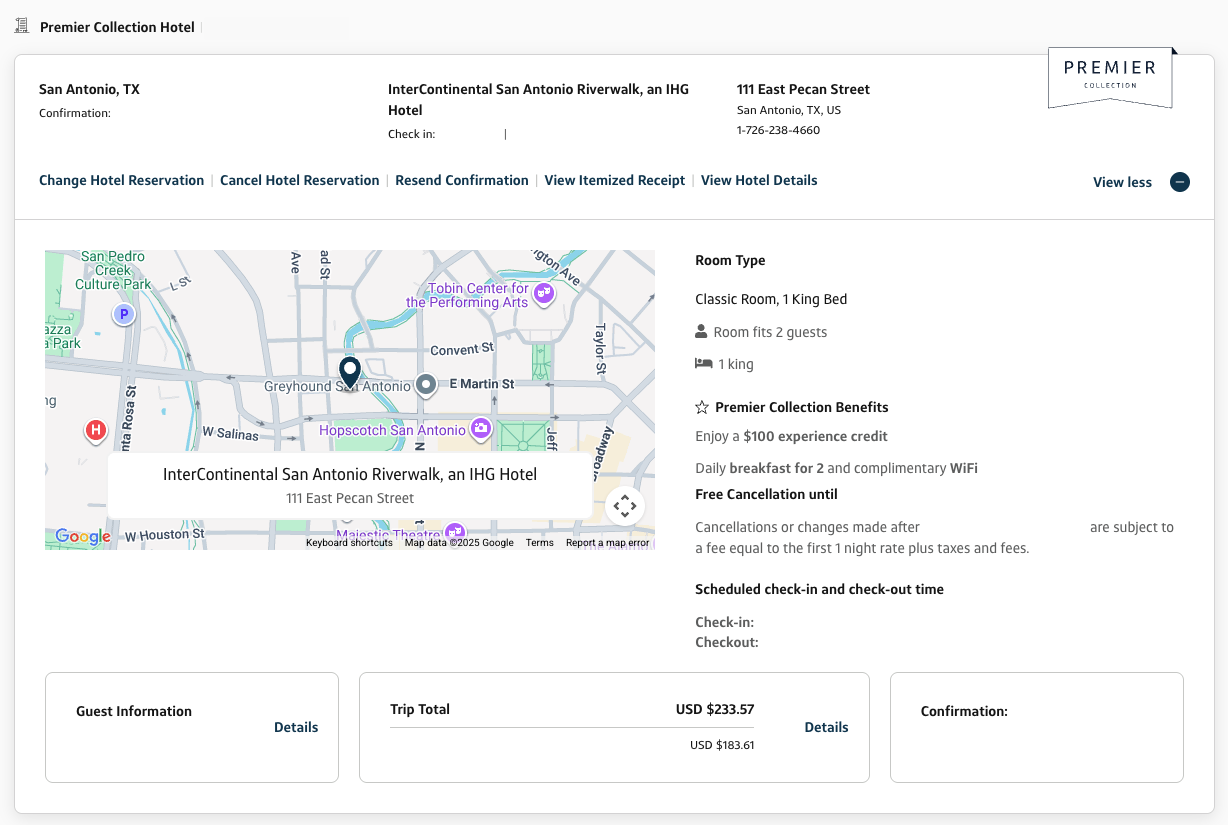Image resolution: width=1228 pixels, height=825 pixels.
Task: Click the red hospital H marker on map
Action: coord(95,431)
